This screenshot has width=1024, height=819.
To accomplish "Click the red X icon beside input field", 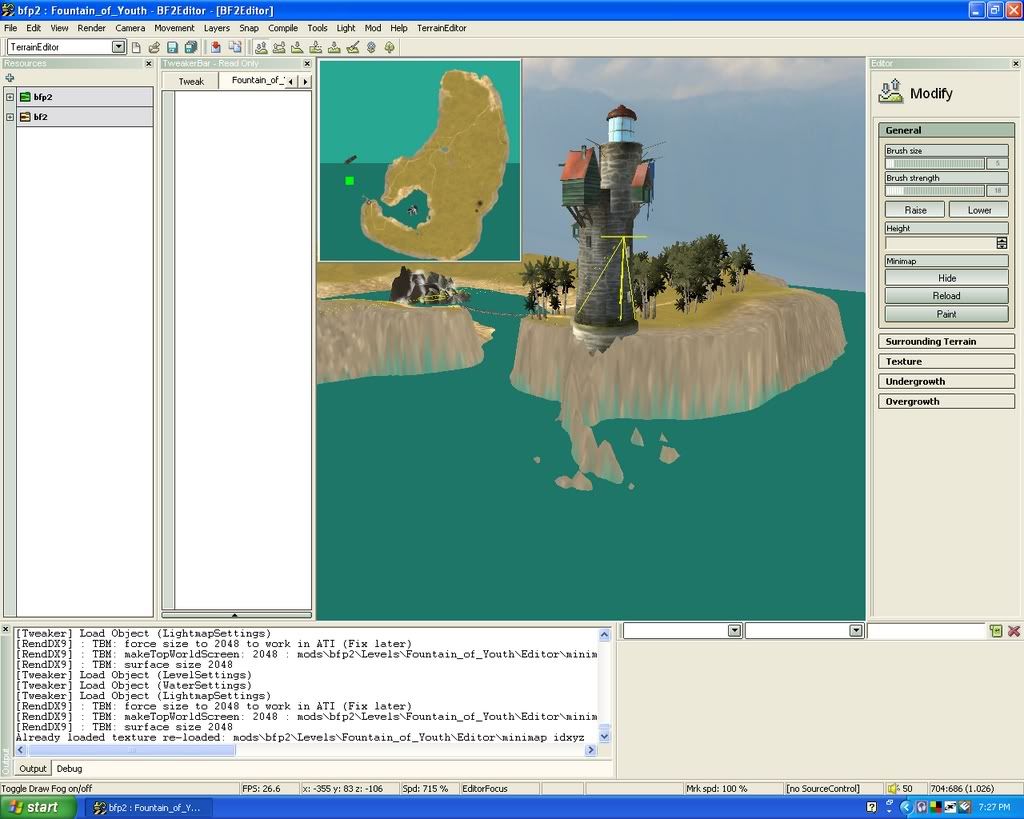I will [1013, 631].
